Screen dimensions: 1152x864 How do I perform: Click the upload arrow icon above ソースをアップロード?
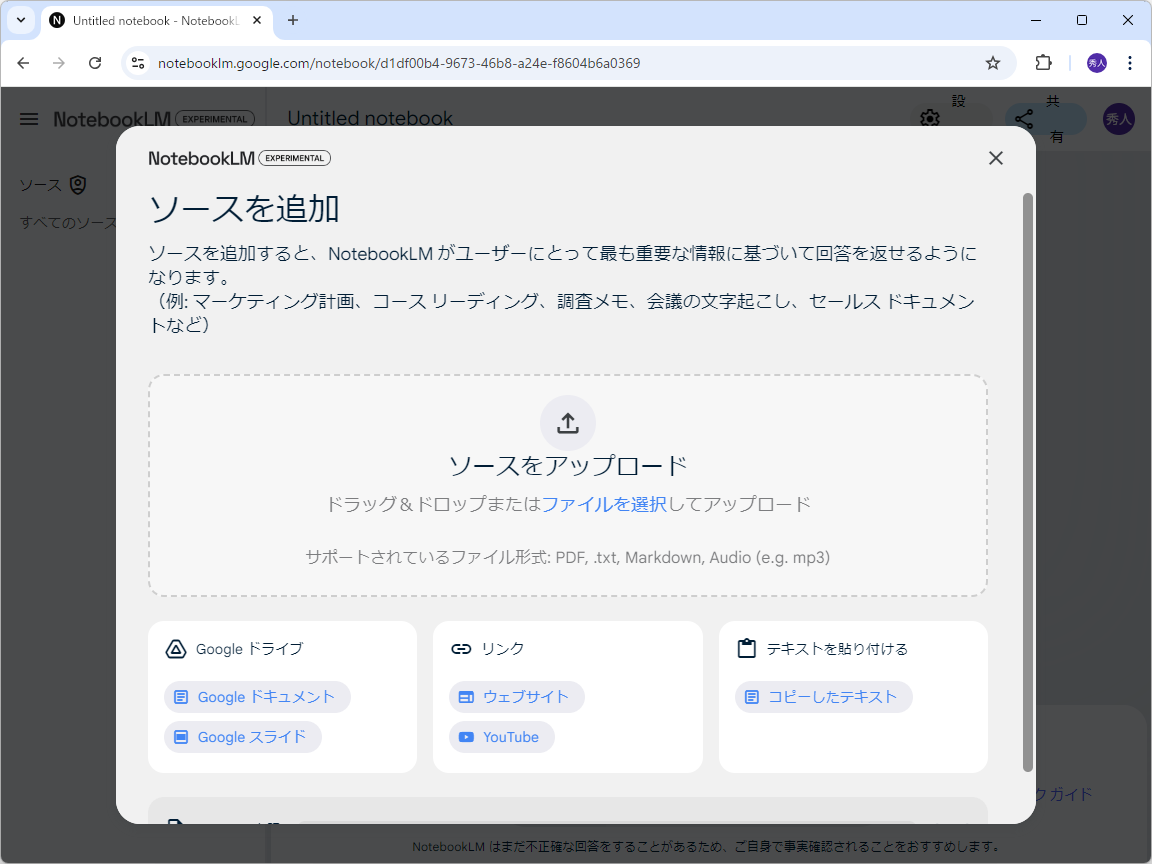(567, 422)
